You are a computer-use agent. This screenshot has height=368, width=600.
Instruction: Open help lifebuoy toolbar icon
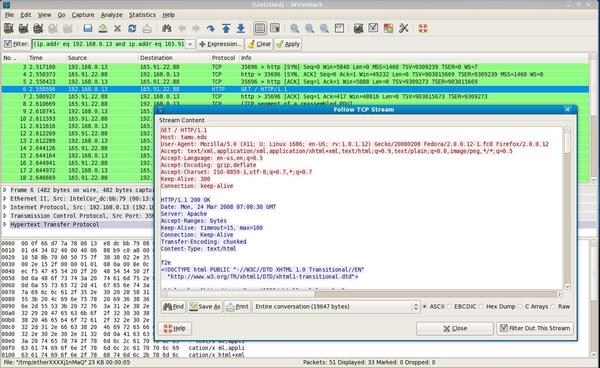423,28
